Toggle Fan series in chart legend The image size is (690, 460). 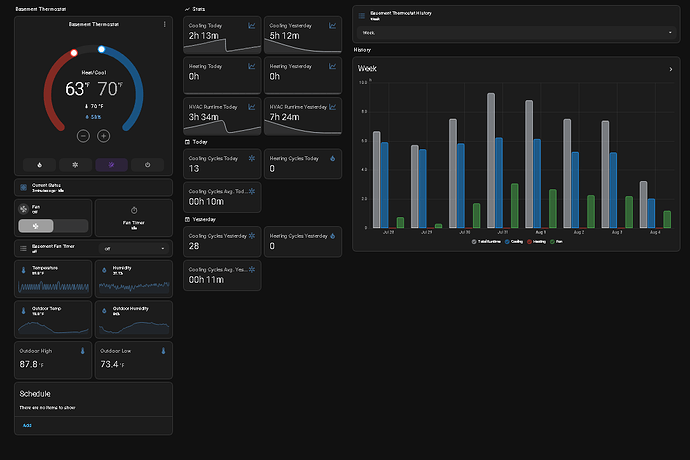pyautogui.click(x=556, y=242)
